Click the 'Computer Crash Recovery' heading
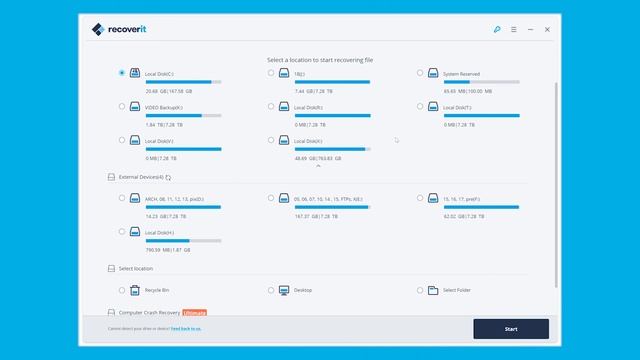Viewport: 640px width, 360px height. [149, 313]
